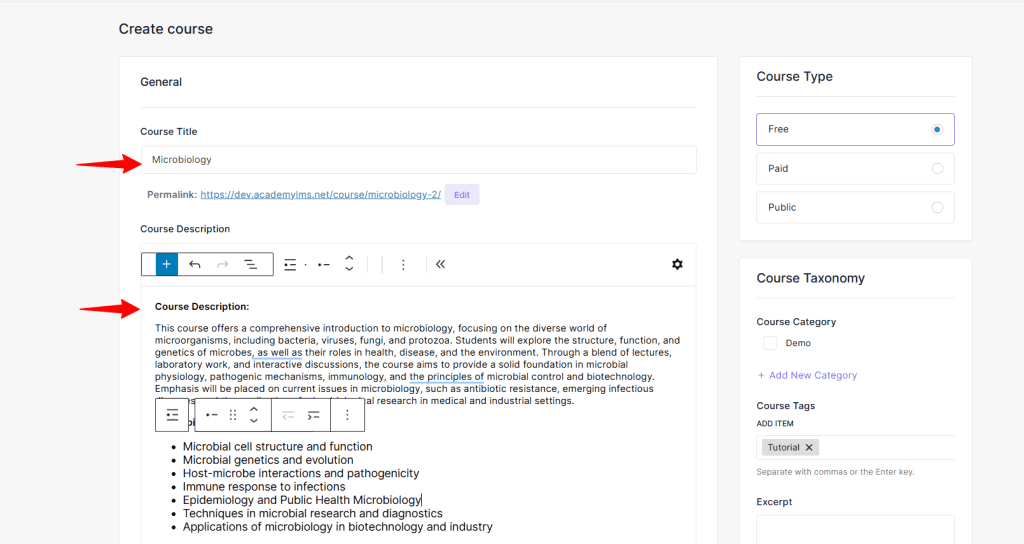Open options menu in top editor toolbar

pos(403,264)
